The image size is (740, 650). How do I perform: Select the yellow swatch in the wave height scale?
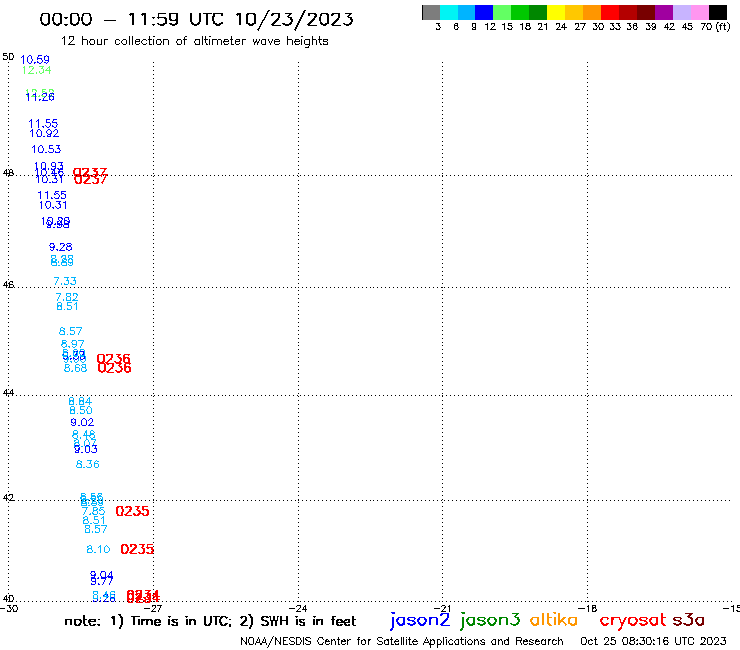pyautogui.click(x=556, y=12)
